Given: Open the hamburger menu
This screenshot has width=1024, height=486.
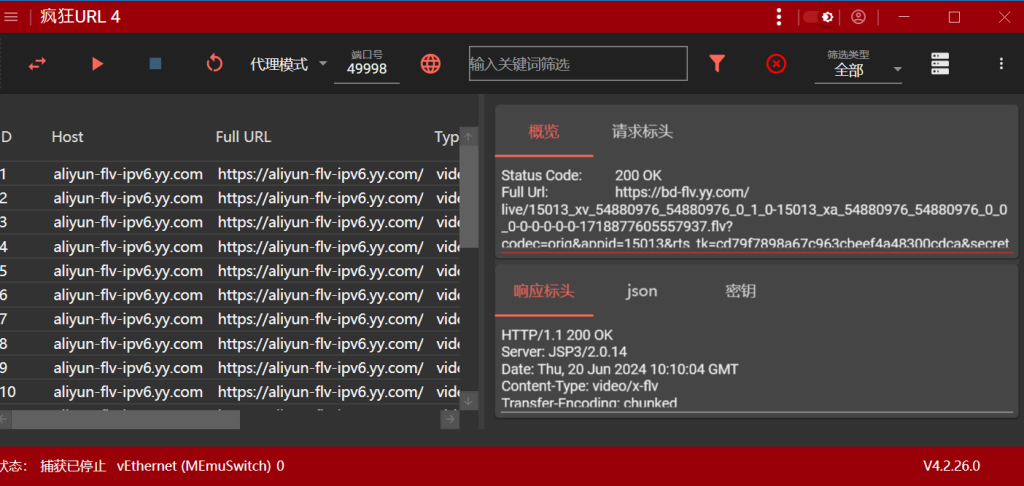Looking at the screenshot, I should (x=10, y=17).
